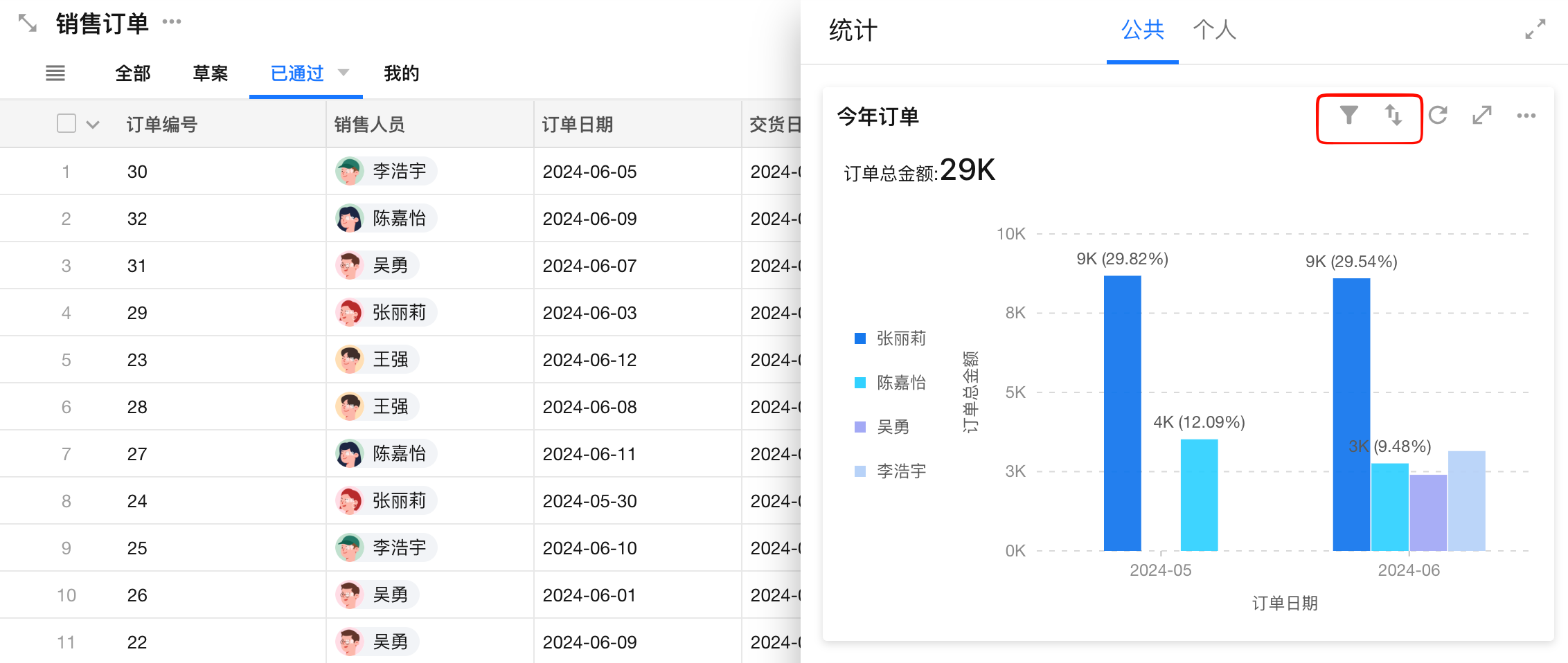This screenshot has width=1568, height=663.
Task: Open the hamburger view list icon
Action: click(x=55, y=73)
